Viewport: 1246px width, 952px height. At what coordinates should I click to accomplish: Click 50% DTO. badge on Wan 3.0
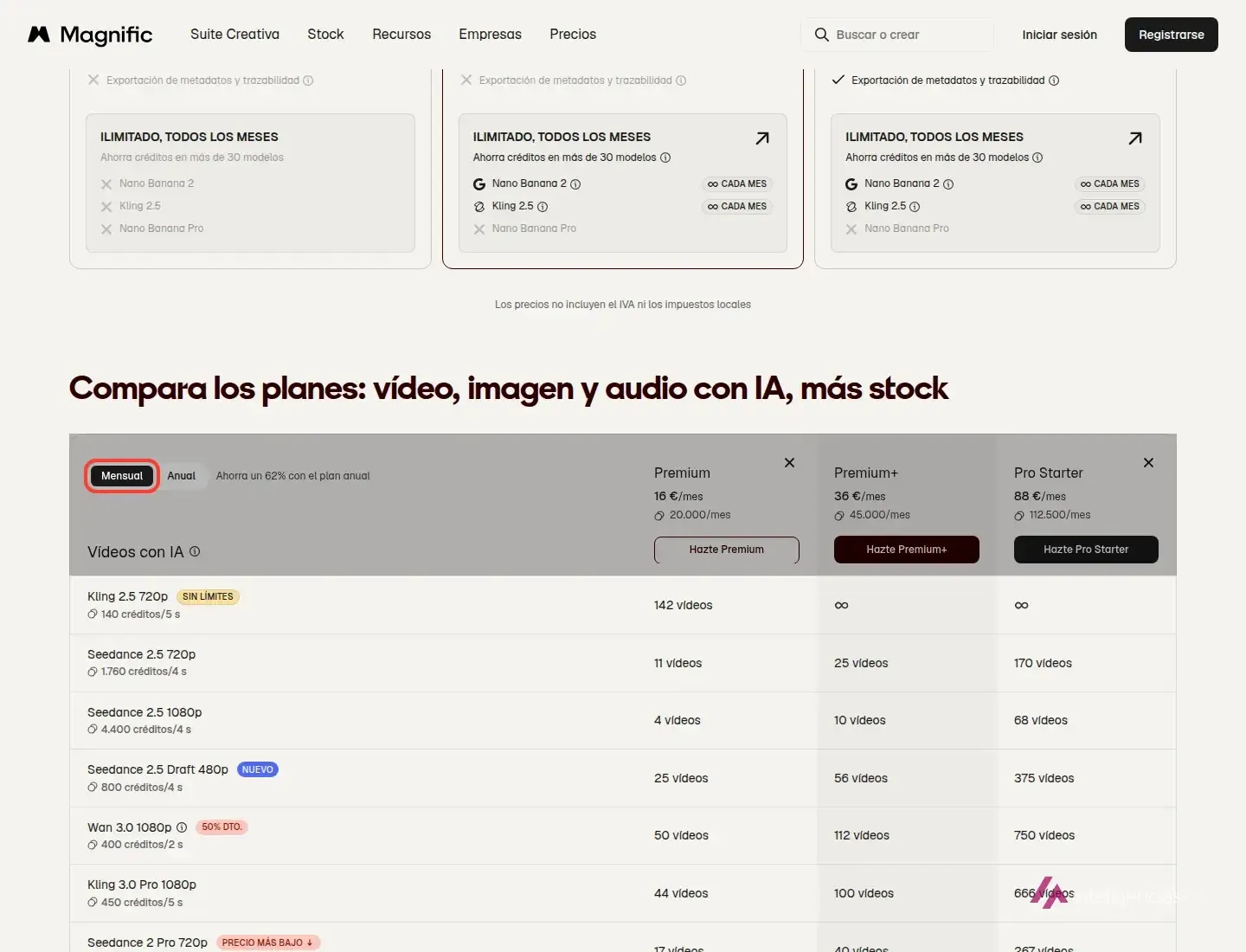point(222,827)
